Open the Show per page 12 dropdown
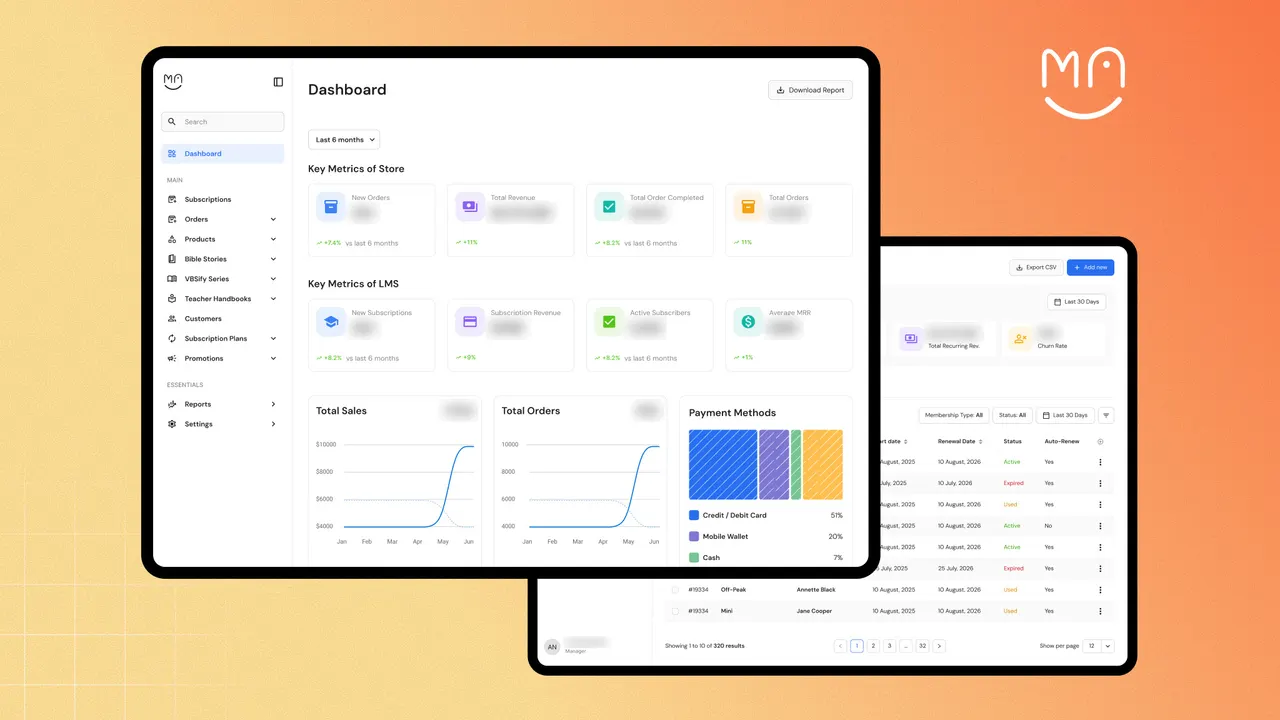This screenshot has height=720, width=1280. click(1099, 646)
